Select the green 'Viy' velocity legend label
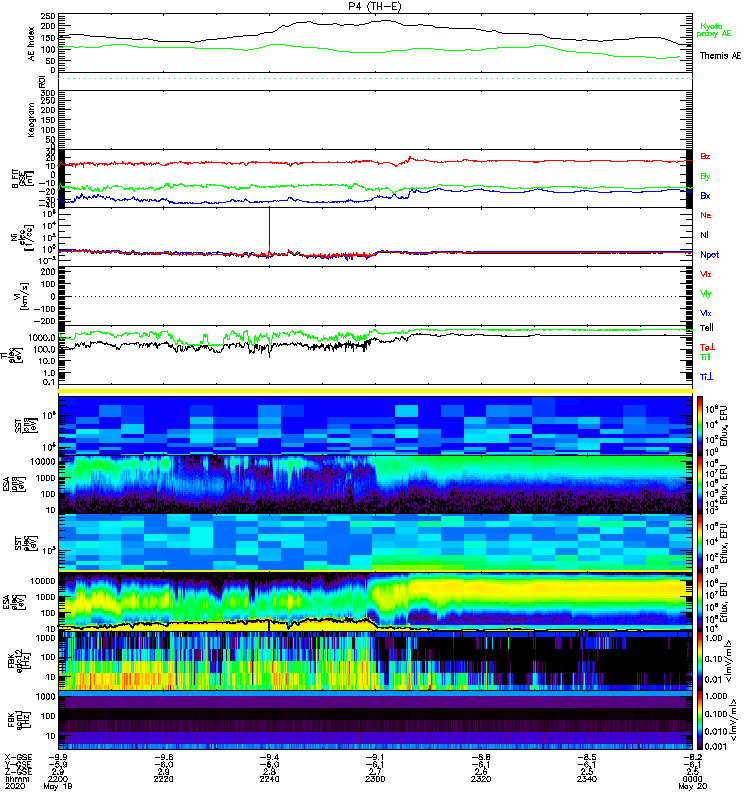Viewport: 750px width, 800px height. click(706, 294)
